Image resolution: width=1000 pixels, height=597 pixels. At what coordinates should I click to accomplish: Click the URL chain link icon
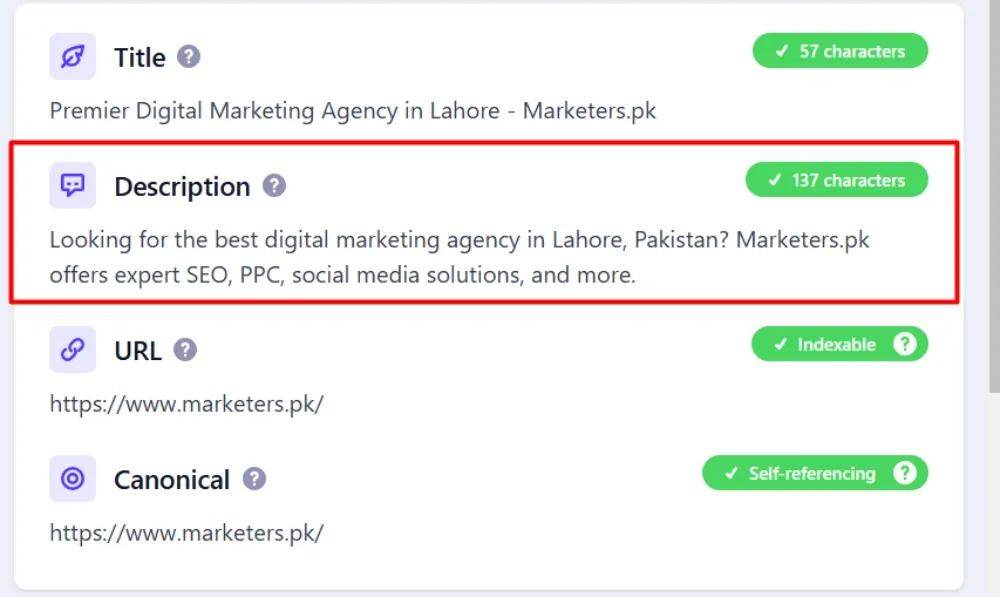73,350
